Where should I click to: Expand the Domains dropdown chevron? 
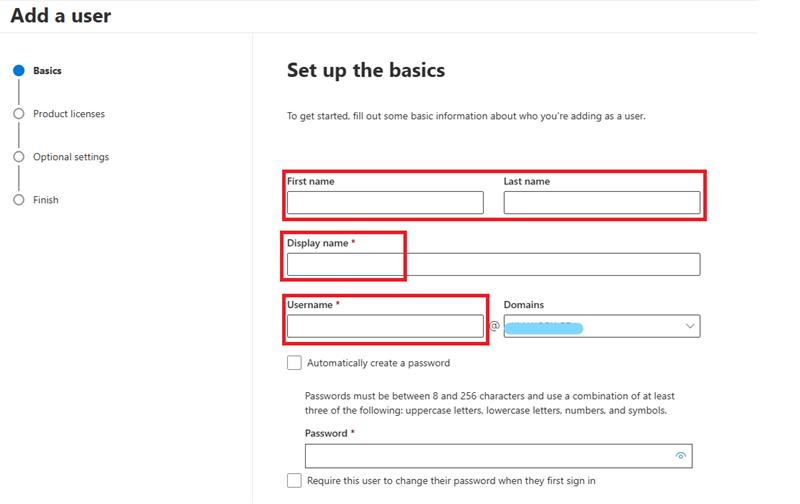[x=690, y=326]
